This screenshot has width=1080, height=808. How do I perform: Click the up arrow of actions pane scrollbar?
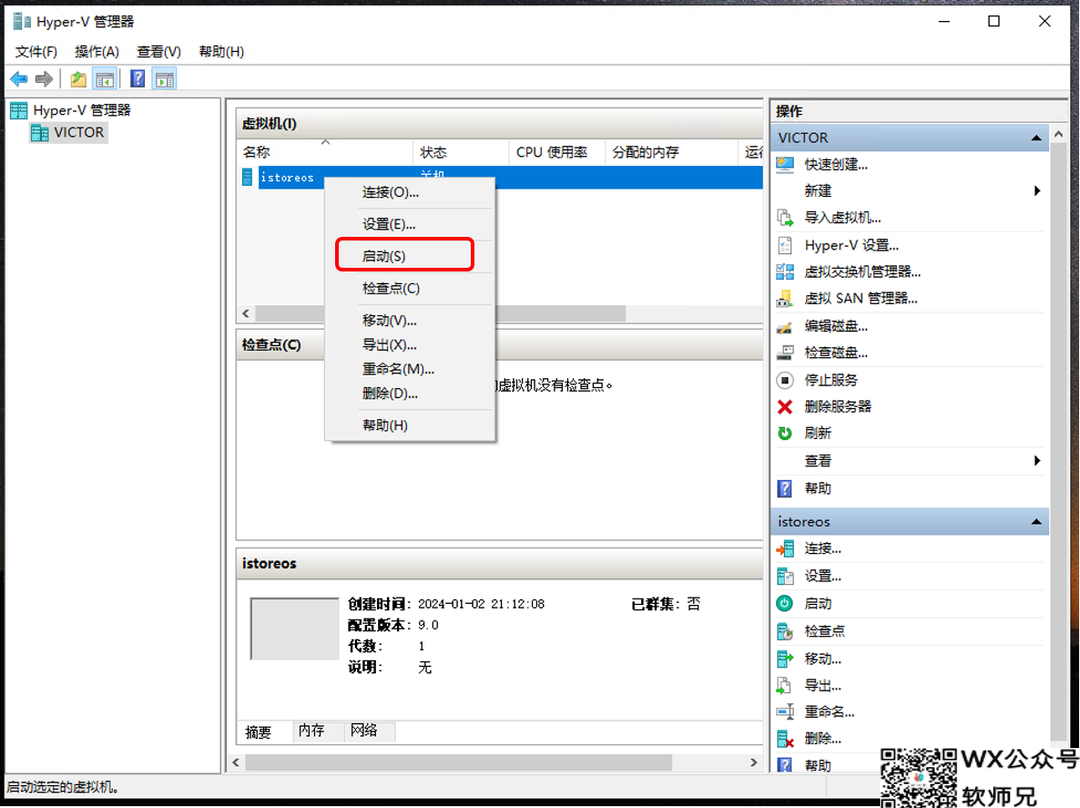1059,134
